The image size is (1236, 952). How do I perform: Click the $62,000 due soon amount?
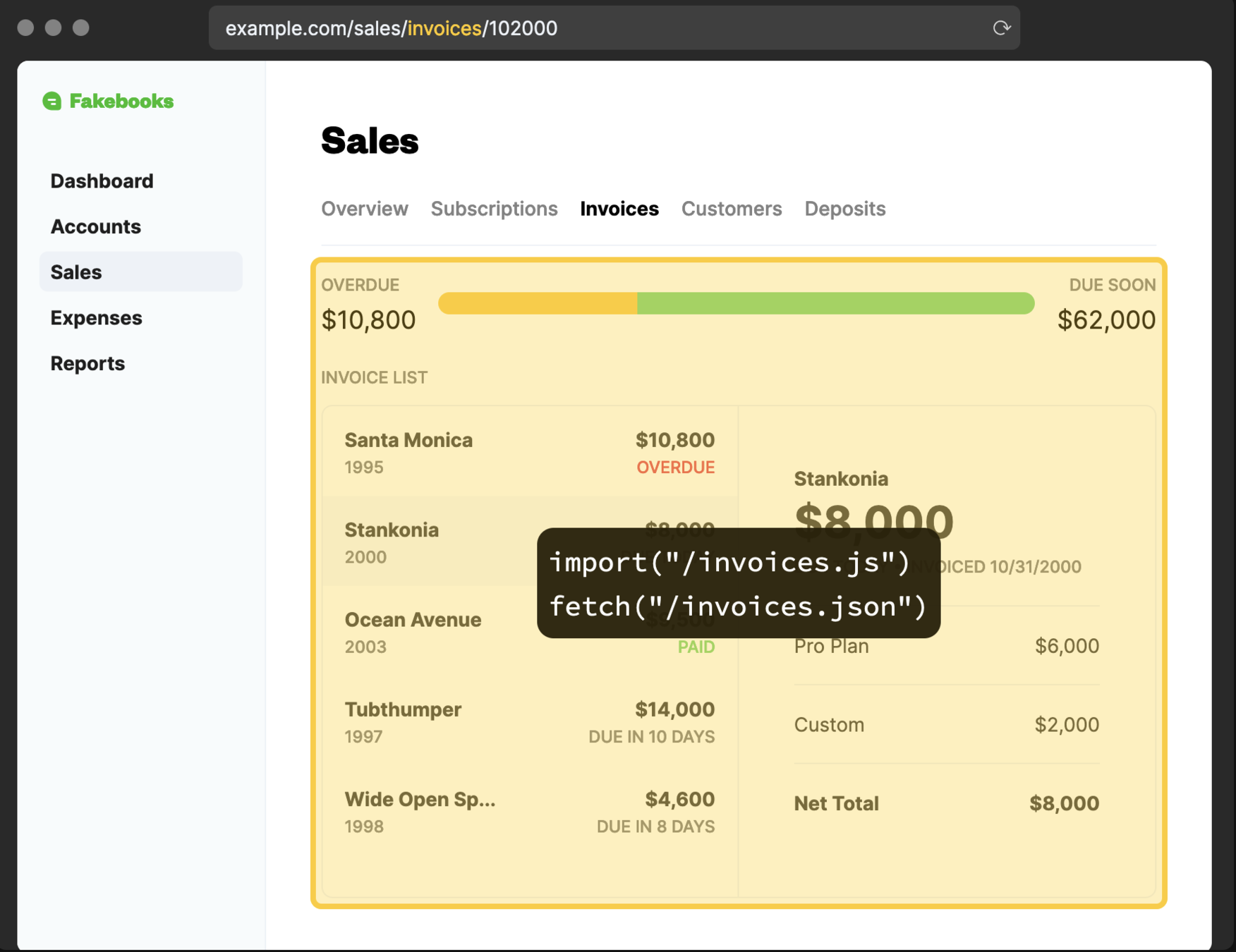[1106, 319]
